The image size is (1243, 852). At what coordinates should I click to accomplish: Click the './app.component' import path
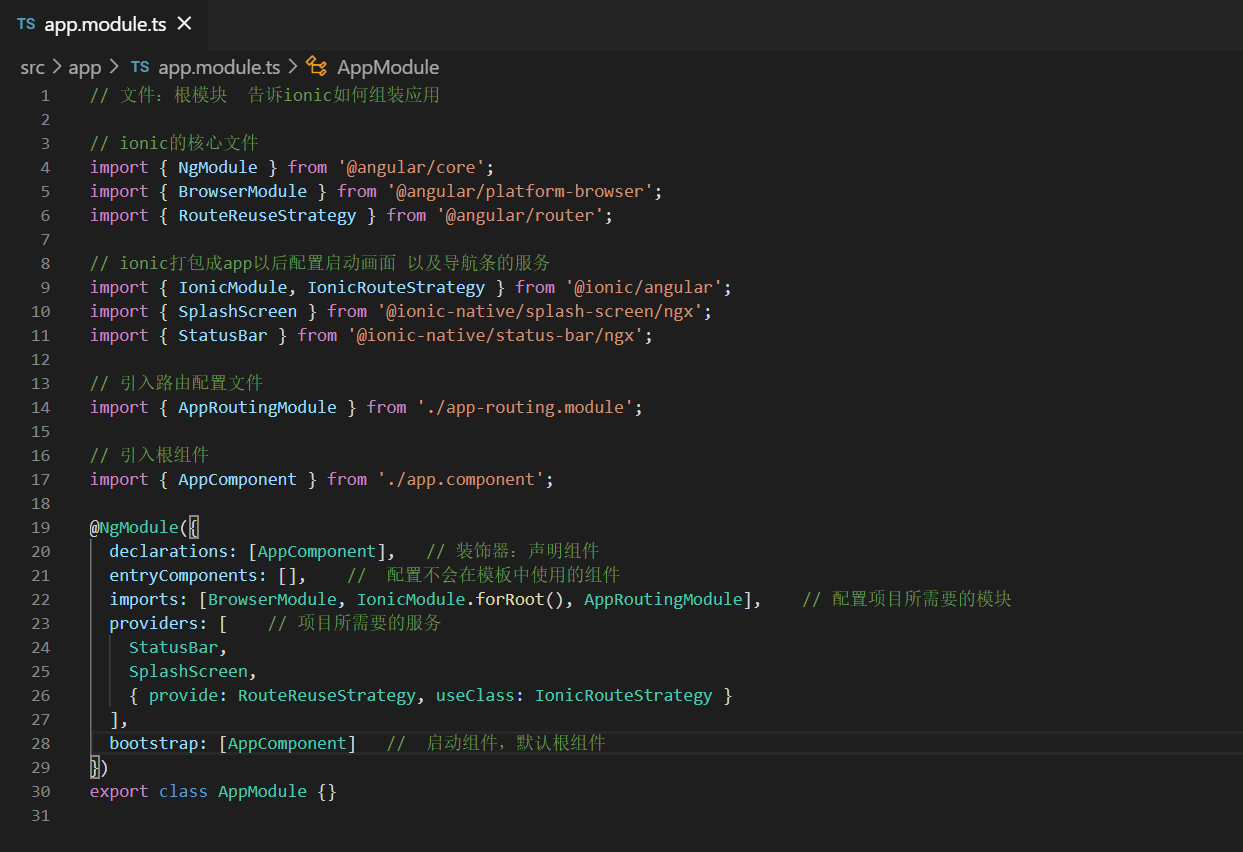pos(460,479)
